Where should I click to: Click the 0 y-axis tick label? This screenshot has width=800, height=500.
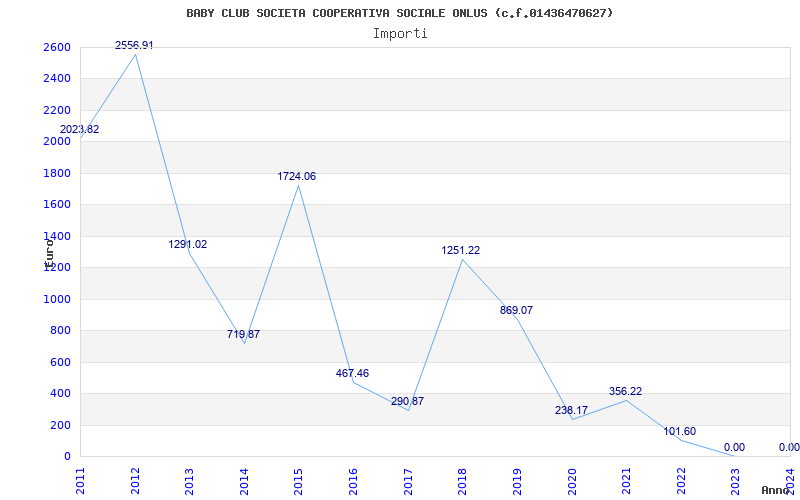[67, 457]
